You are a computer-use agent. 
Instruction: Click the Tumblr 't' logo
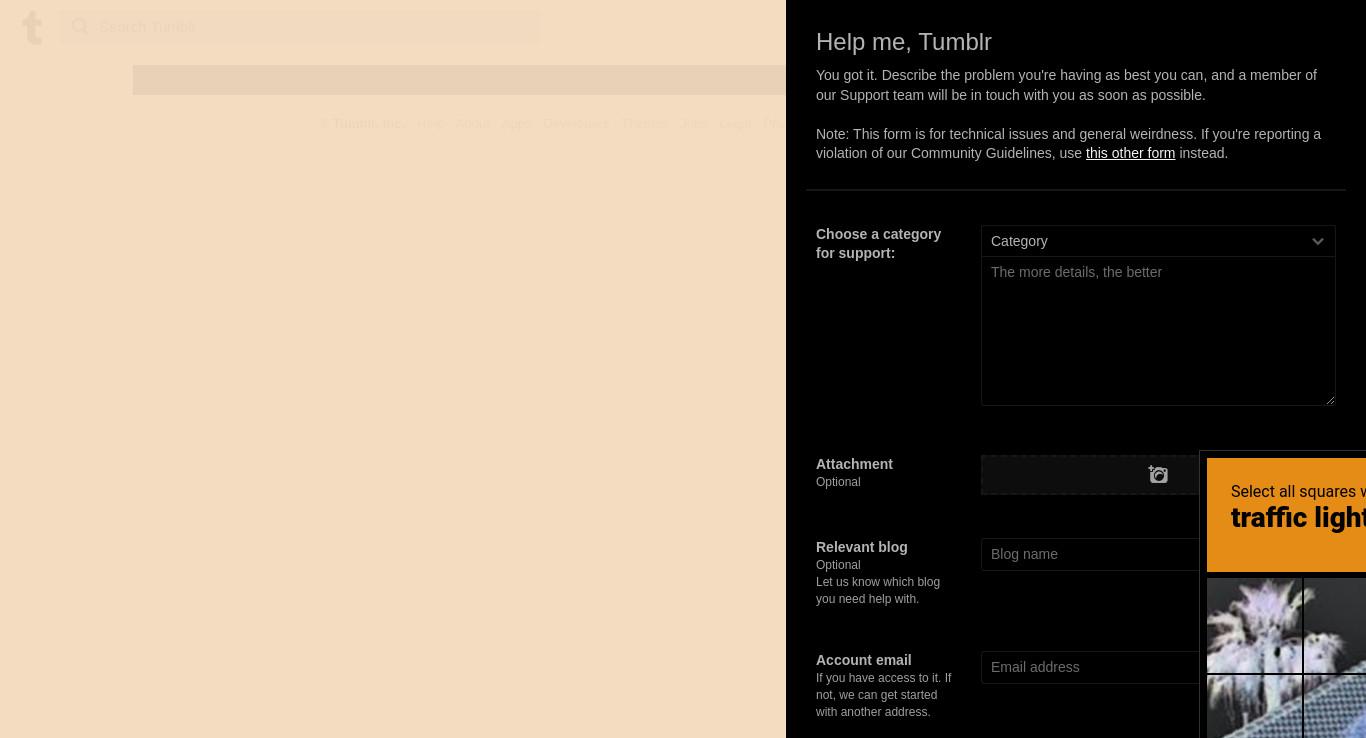[x=32, y=28]
